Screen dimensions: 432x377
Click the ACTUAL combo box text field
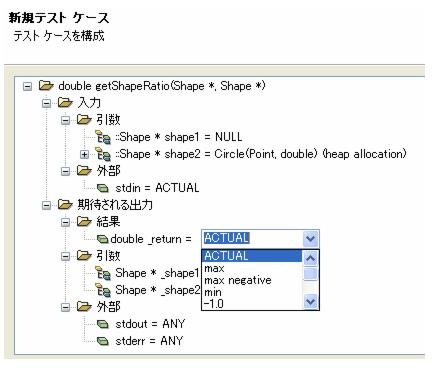tap(252, 238)
